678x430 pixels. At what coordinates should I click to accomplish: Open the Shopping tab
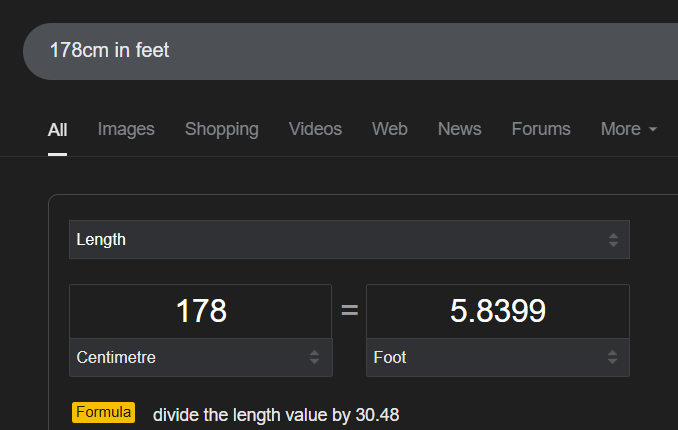coord(222,129)
